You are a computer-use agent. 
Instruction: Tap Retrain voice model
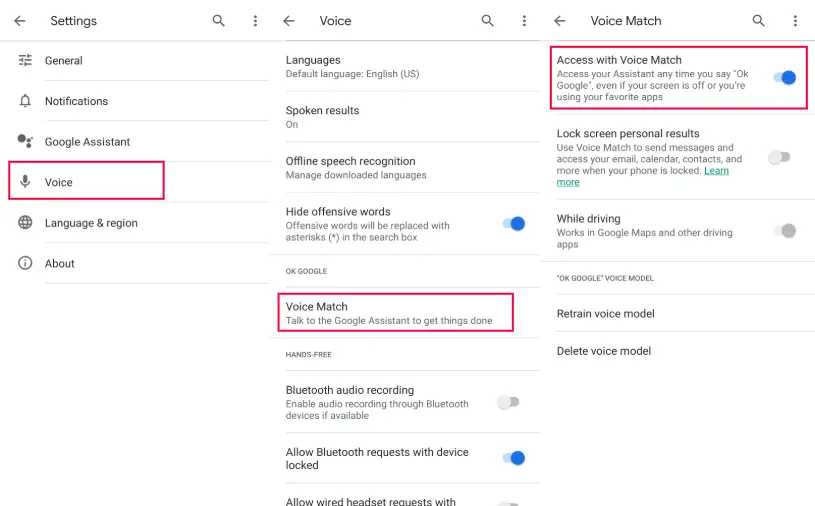(605, 314)
